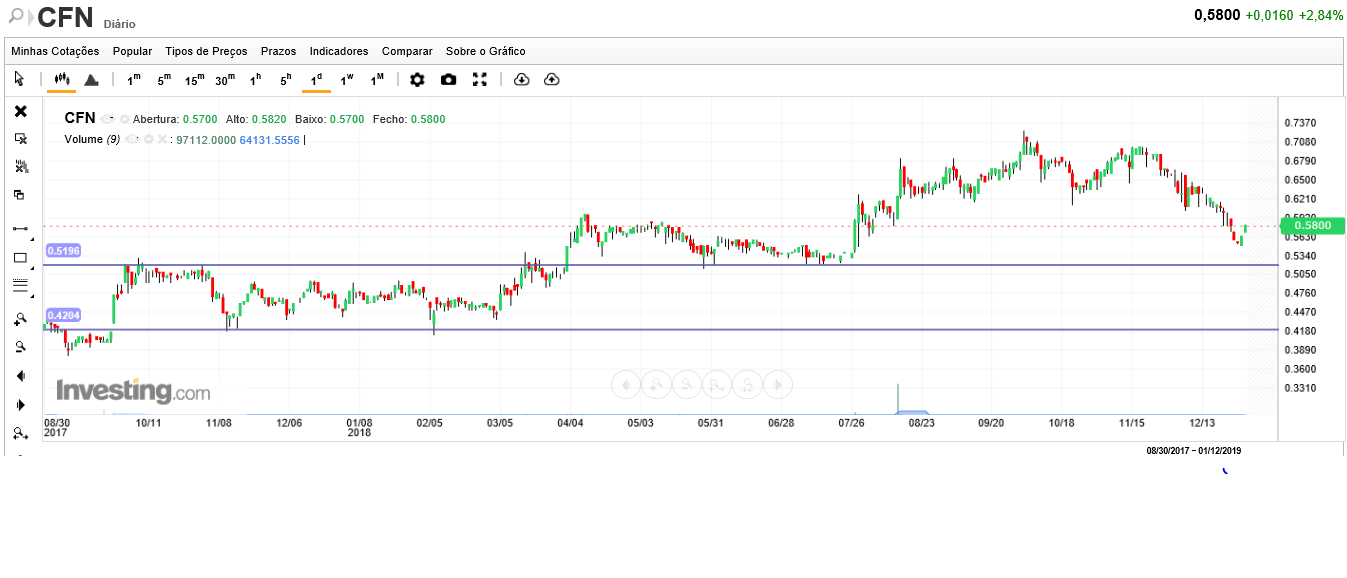Open the Indicadores menu
The width and height of the screenshot is (1347, 578).
[338, 51]
